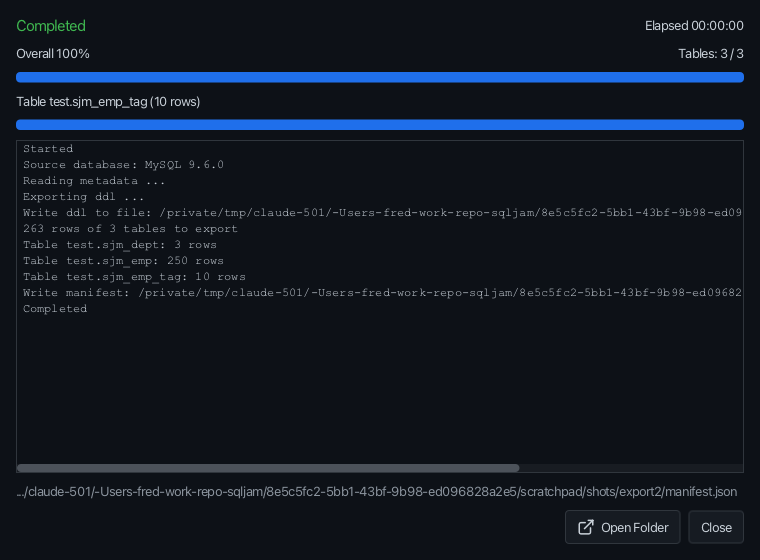The height and width of the screenshot is (560, 760).
Task: Close the export progress dialog
Action: (716, 527)
